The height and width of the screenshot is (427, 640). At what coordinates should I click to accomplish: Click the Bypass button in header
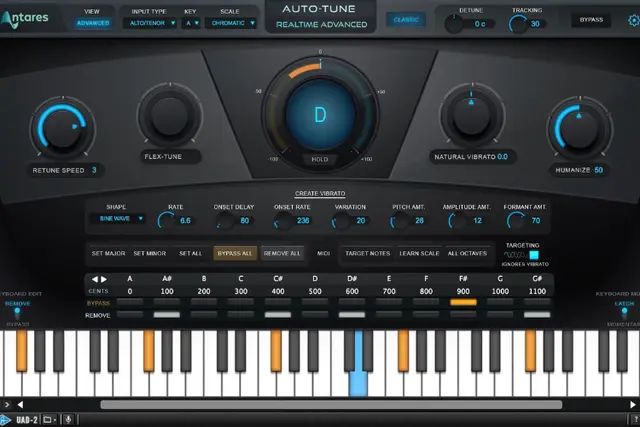pos(591,20)
